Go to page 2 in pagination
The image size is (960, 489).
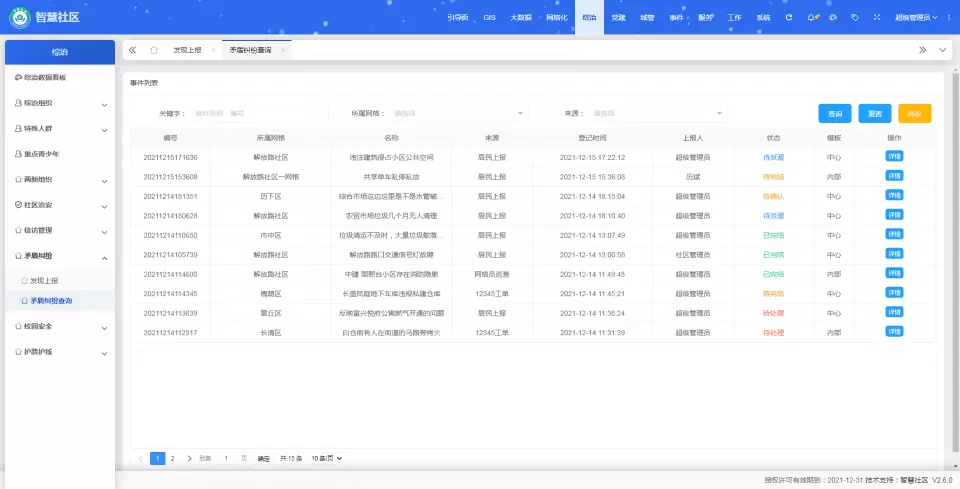172,458
